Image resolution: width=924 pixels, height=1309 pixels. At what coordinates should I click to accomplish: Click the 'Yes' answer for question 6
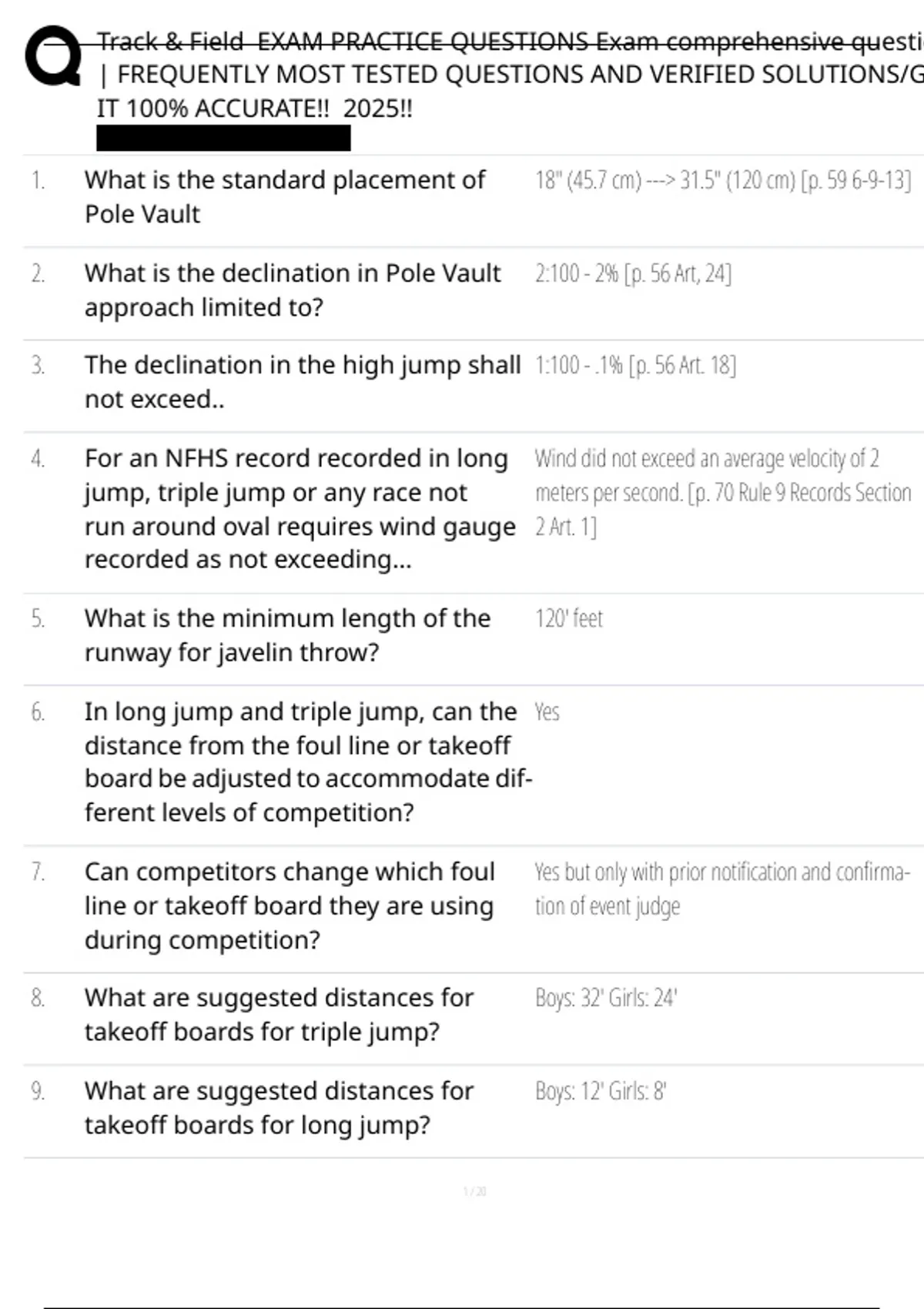point(547,712)
